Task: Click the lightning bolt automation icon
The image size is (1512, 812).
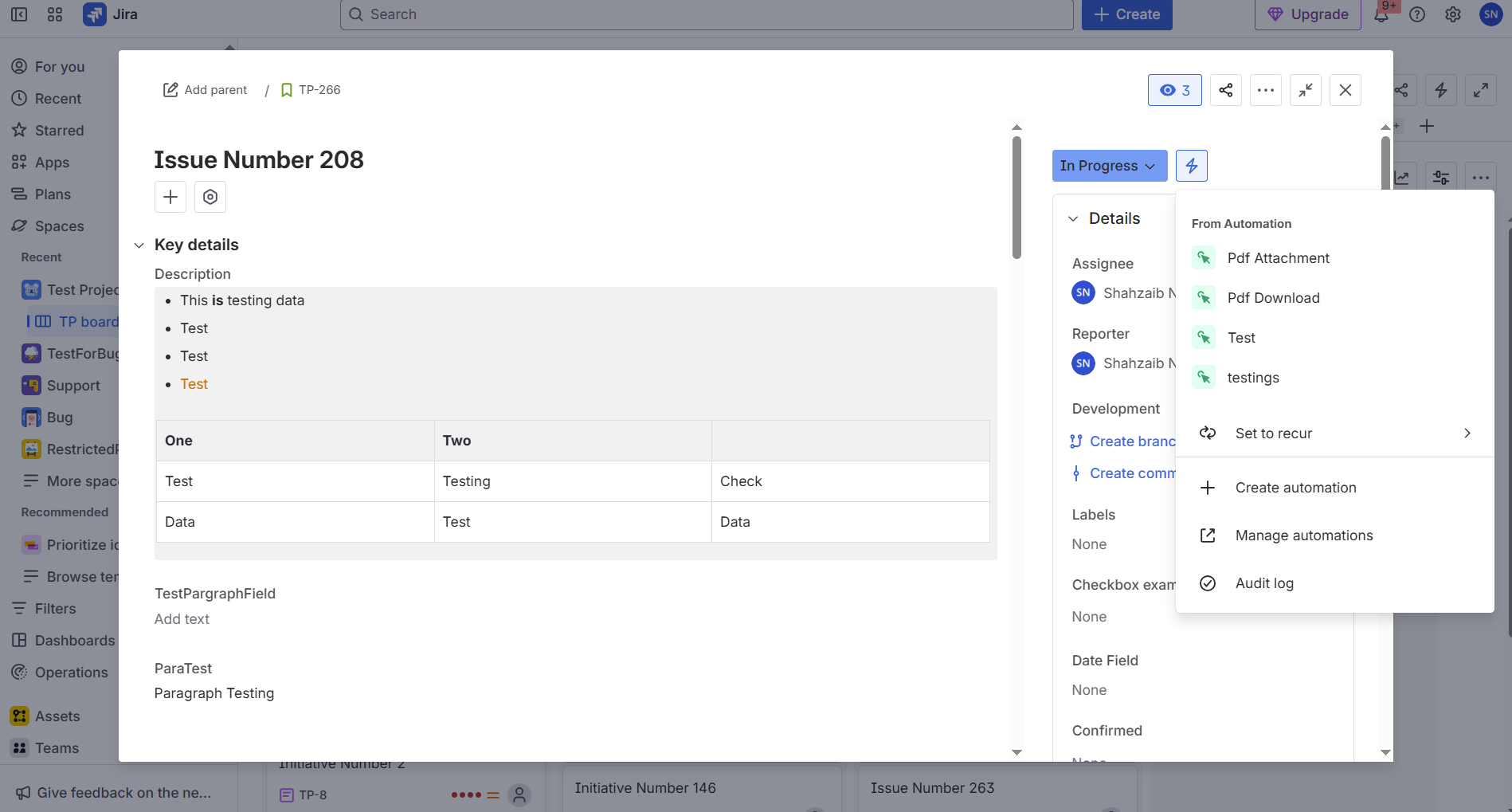Action: click(x=1191, y=166)
